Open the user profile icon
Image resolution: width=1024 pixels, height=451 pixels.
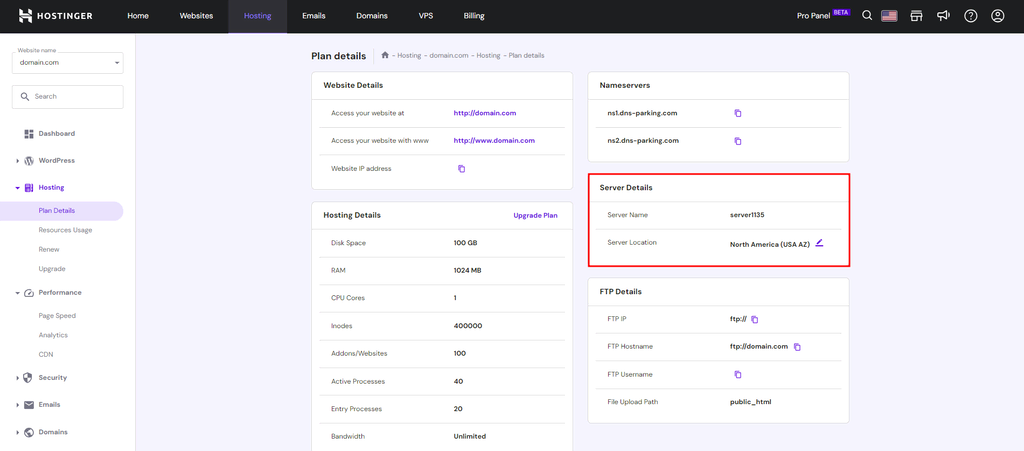997,16
